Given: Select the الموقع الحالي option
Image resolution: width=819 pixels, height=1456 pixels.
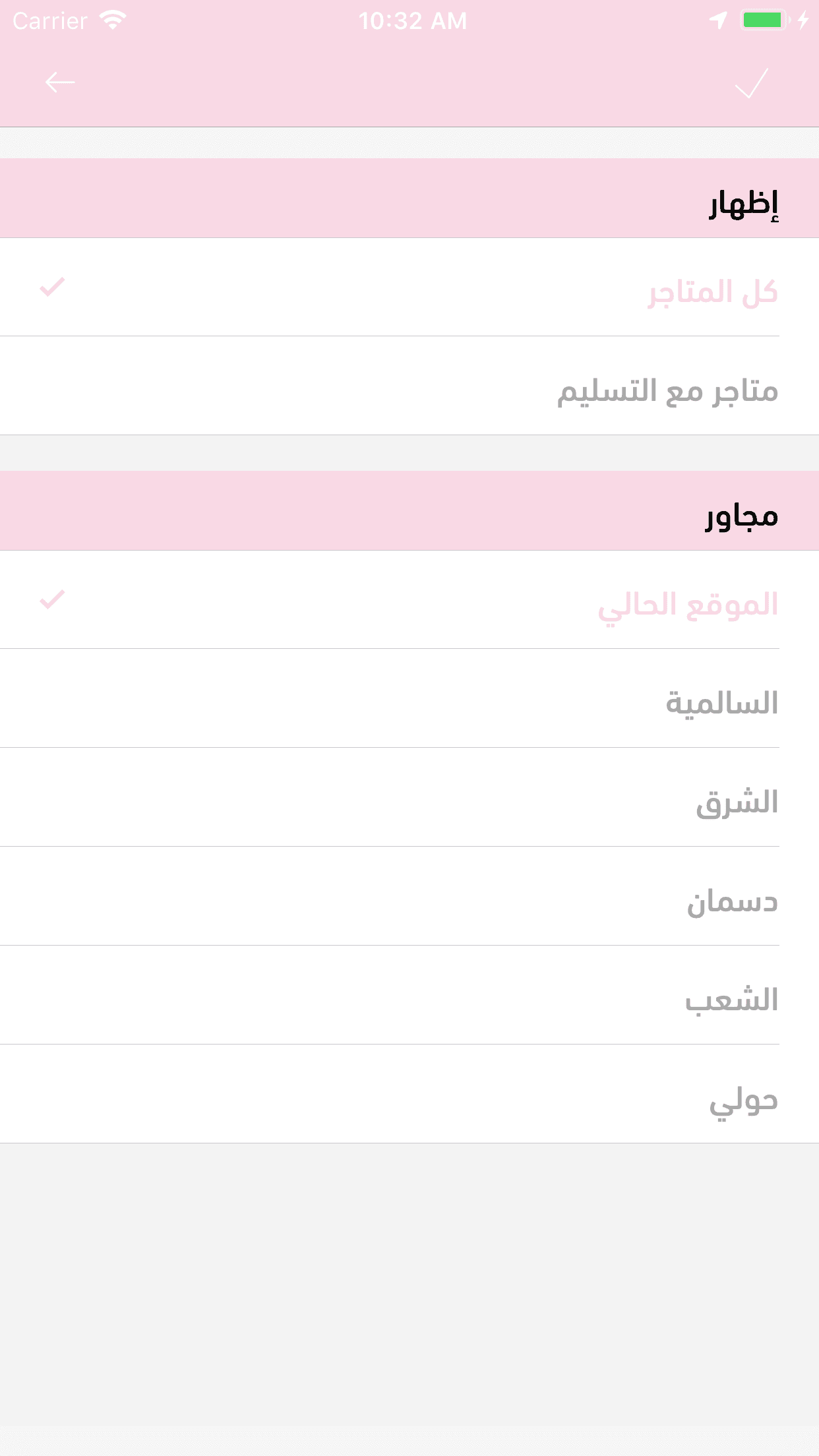Looking at the screenshot, I should pos(688,605).
